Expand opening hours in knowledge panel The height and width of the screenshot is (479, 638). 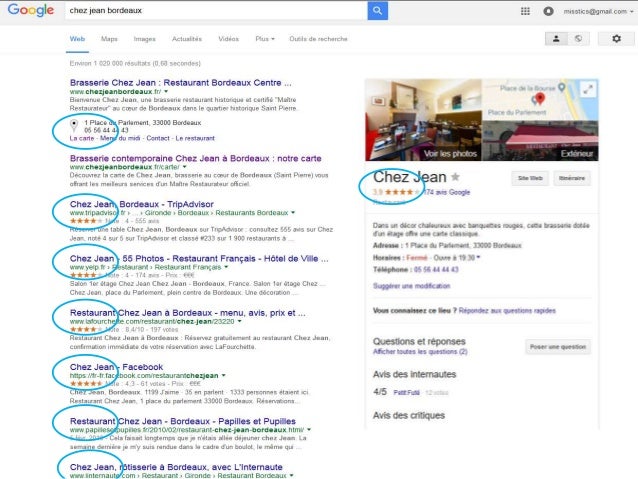[x=478, y=257]
